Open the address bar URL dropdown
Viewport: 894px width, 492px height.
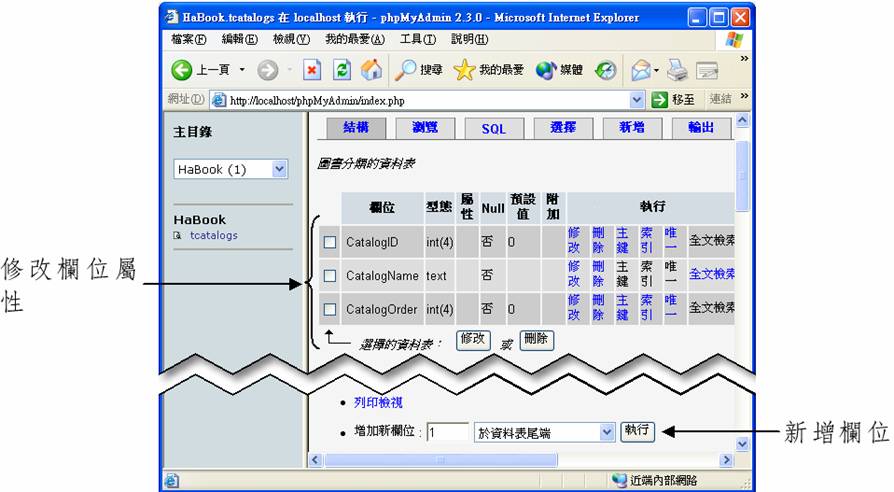point(637,100)
